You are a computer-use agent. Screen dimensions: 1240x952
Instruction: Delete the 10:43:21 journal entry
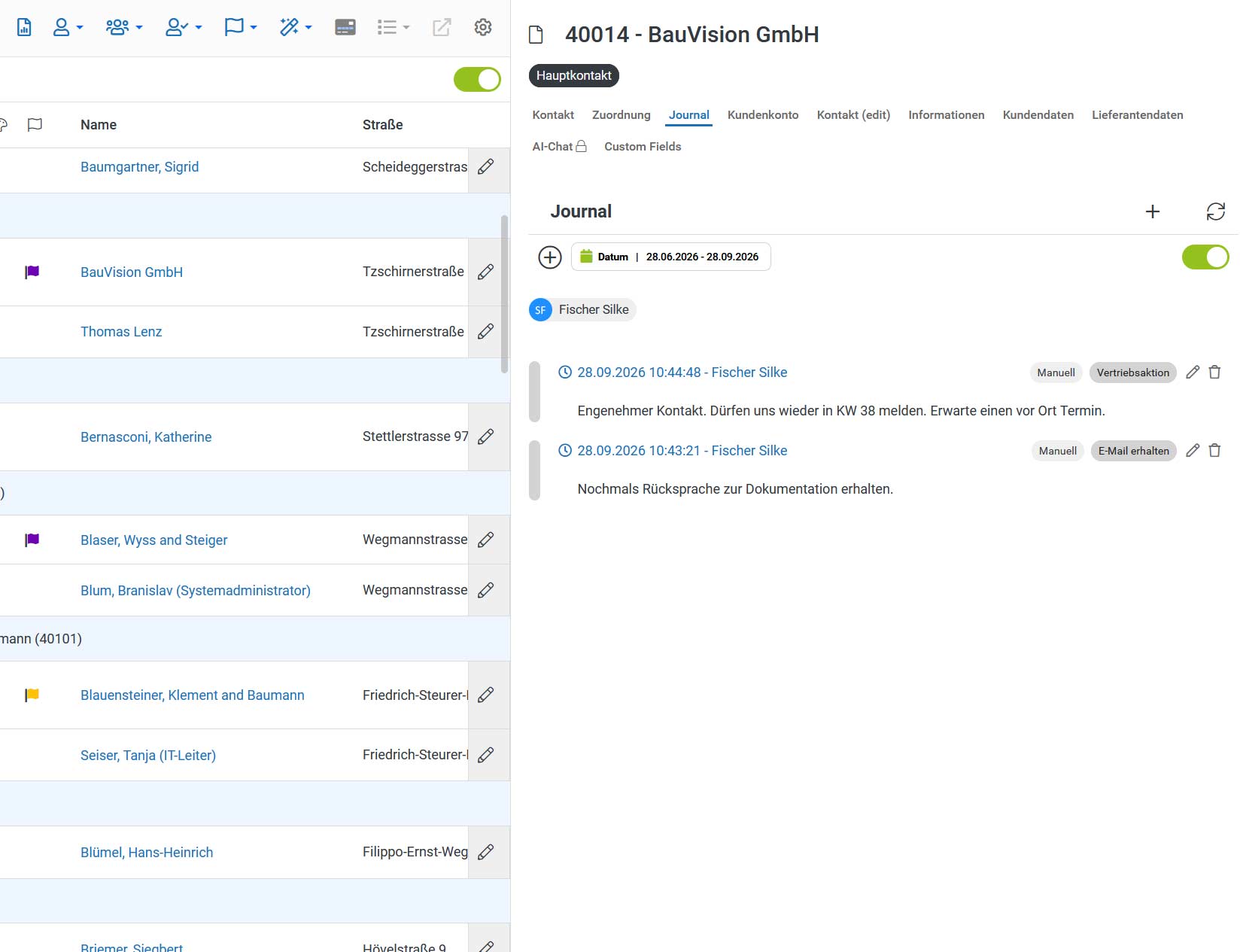(x=1214, y=450)
